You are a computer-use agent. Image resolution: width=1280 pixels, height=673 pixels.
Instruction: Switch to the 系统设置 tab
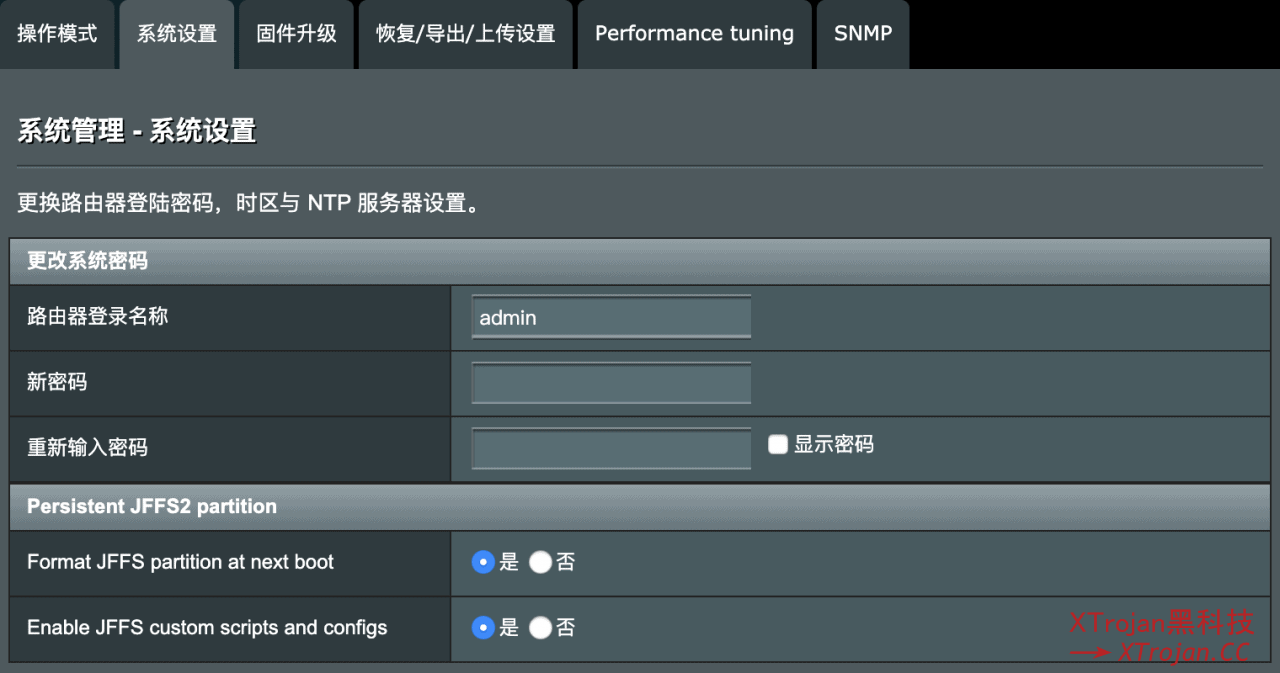pyautogui.click(x=177, y=33)
